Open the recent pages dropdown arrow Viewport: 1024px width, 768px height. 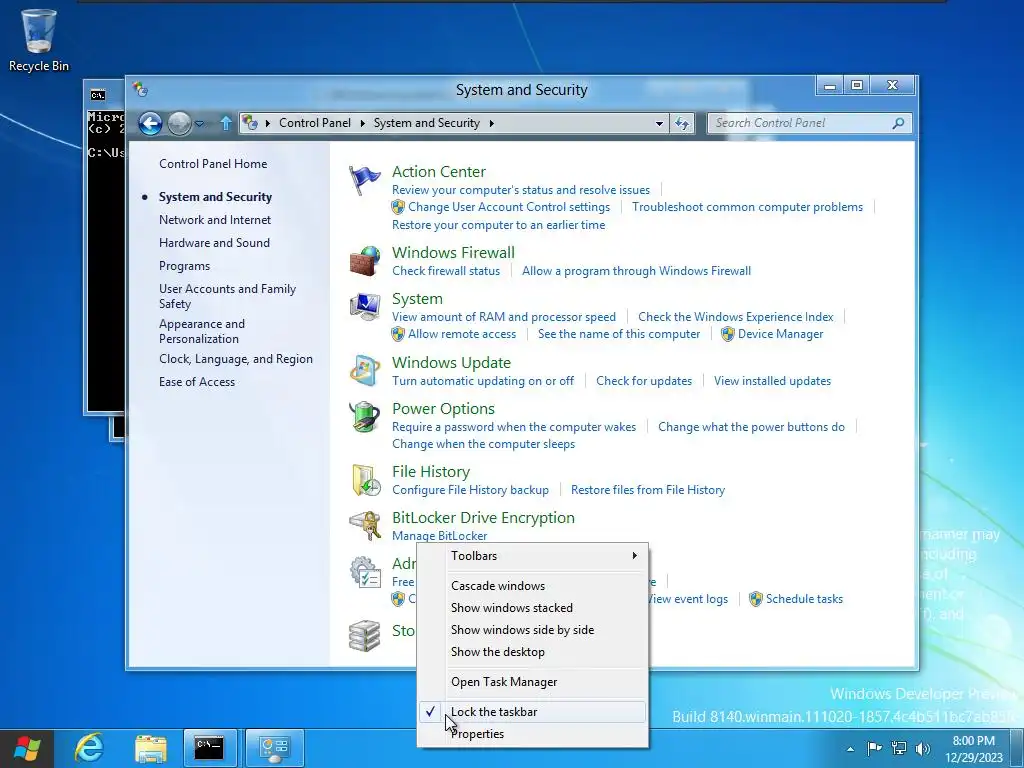(x=199, y=123)
